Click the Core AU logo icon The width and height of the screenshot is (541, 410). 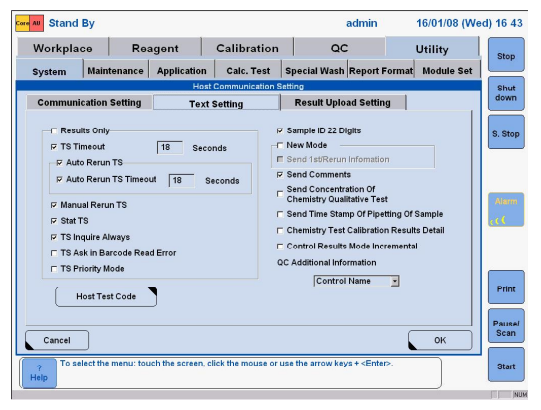pos(29,23)
